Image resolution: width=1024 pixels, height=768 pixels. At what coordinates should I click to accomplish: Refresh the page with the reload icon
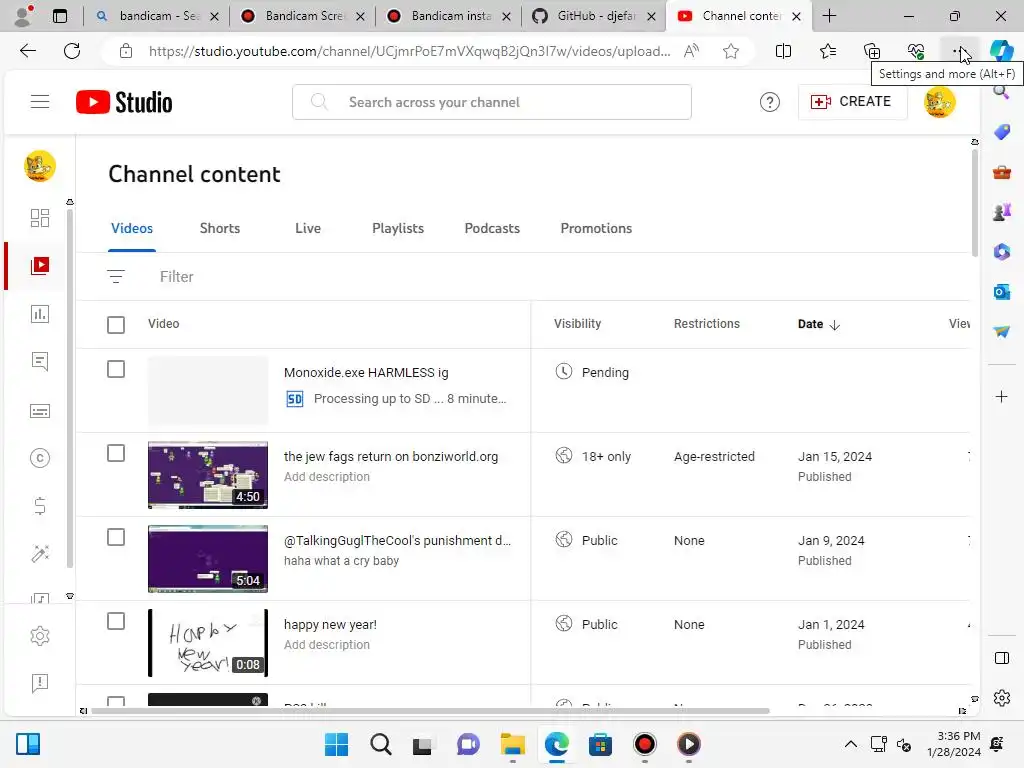click(72, 51)
